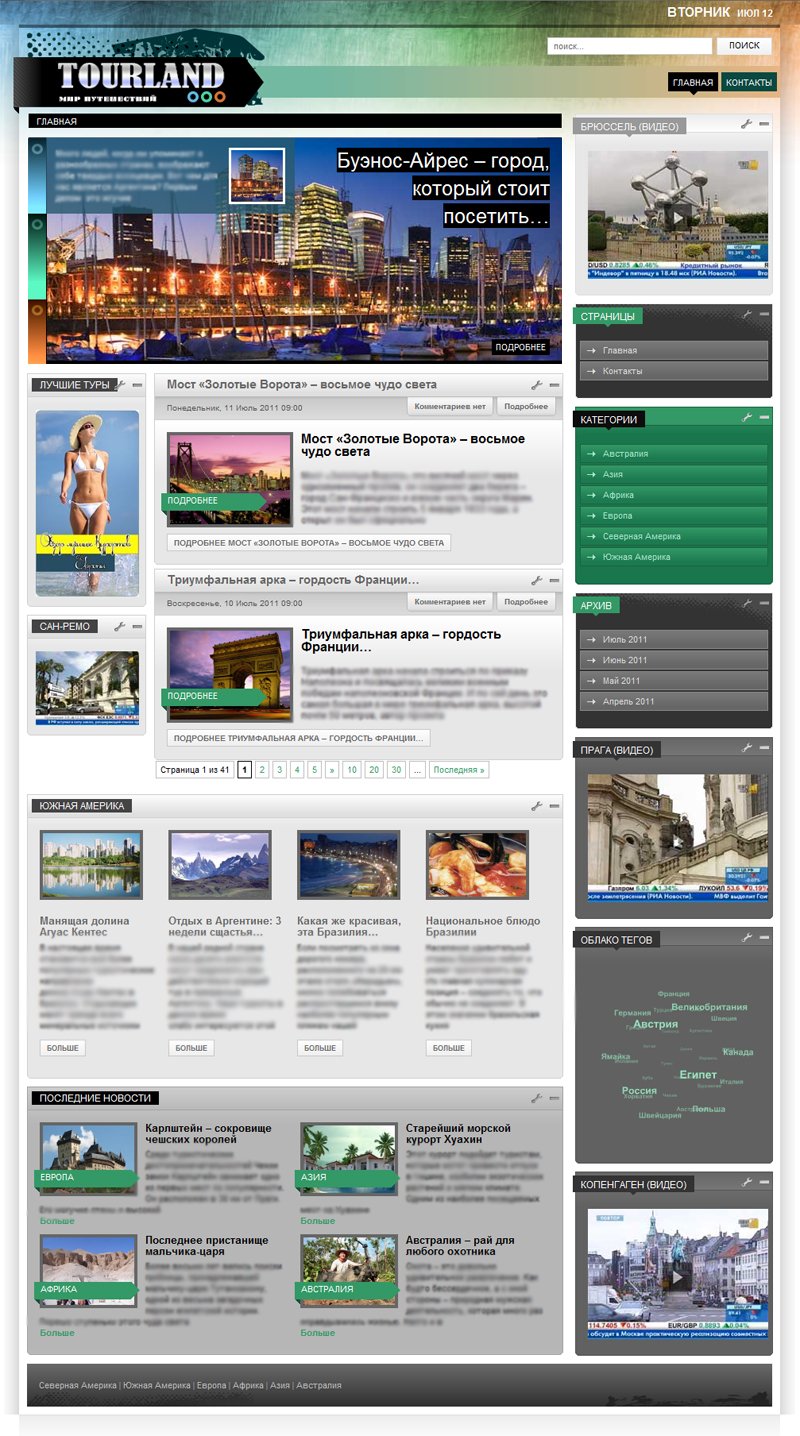Screen dimensions: 800x1436
Task: Click the wrench icon on Страницы widget
Action: pos(746,314)
